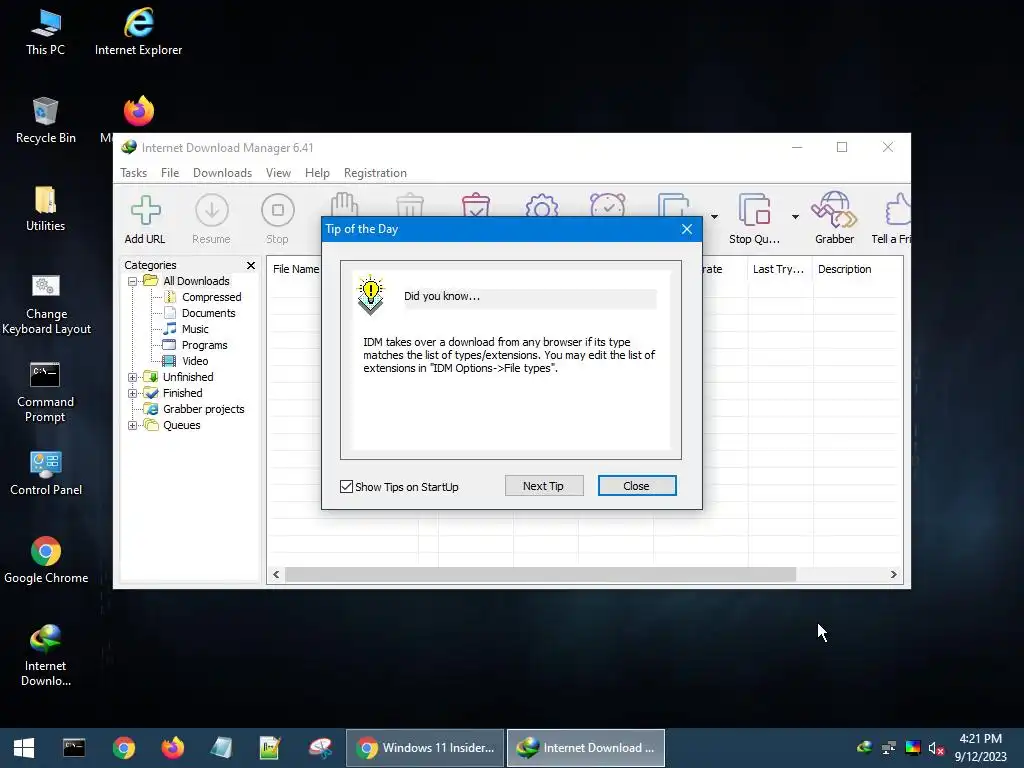Open the Grabber tool
Screen dimensions: 1024x768
click(x=834, y=219)
